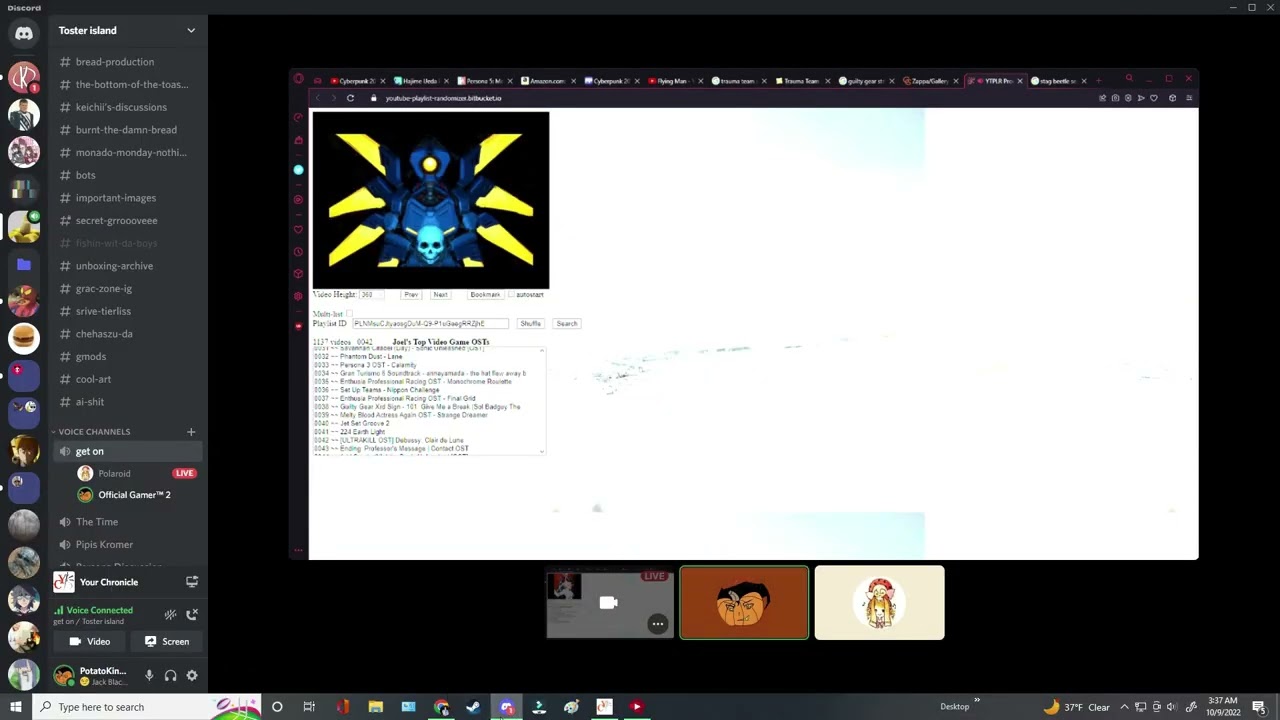Reload page in streamed browser
Image resolution: width=1280 pixels, height=720 pixels.
coord(350,98)
